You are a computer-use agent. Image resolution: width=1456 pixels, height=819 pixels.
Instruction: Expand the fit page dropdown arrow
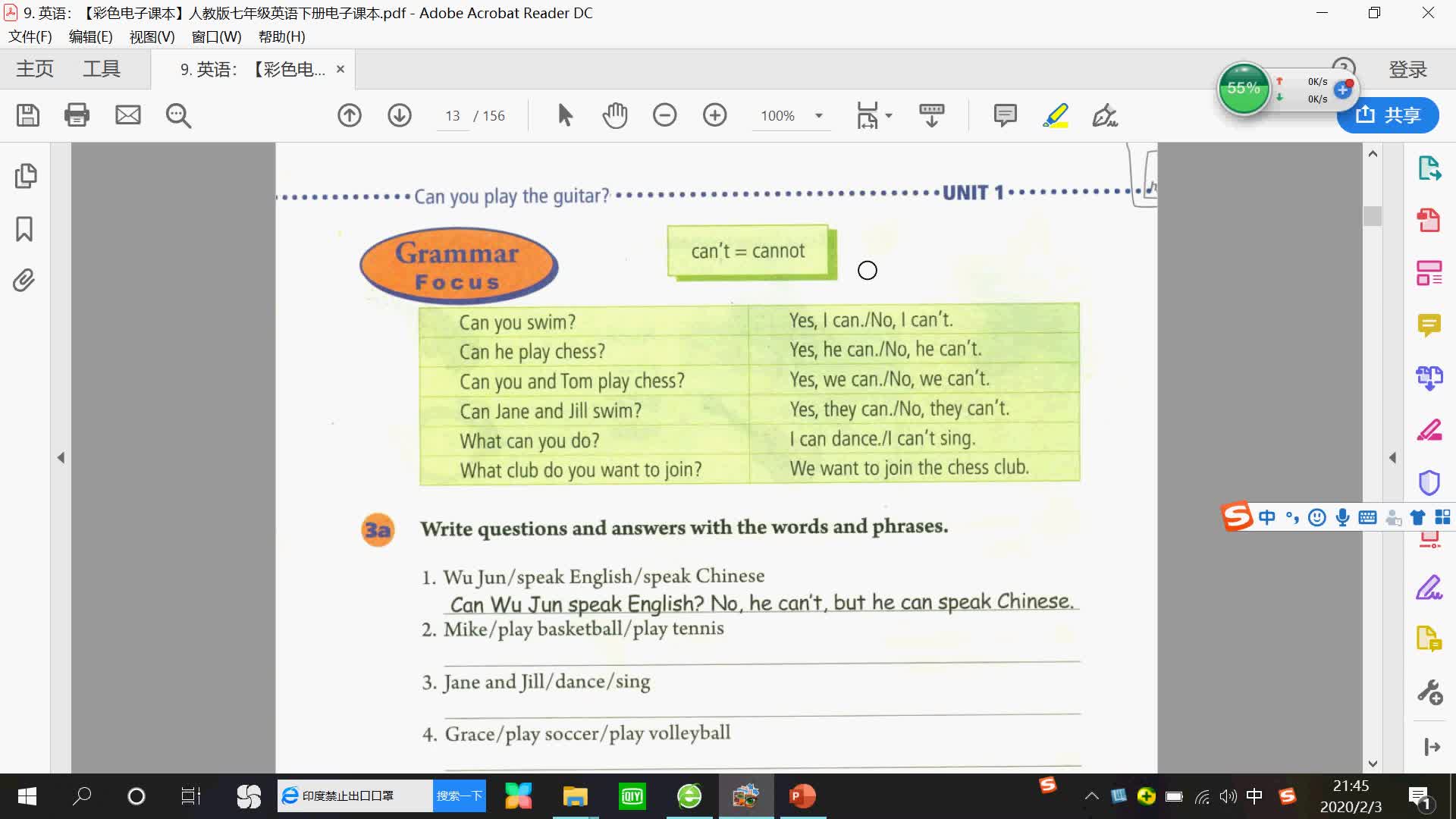[x=889, y=116]
